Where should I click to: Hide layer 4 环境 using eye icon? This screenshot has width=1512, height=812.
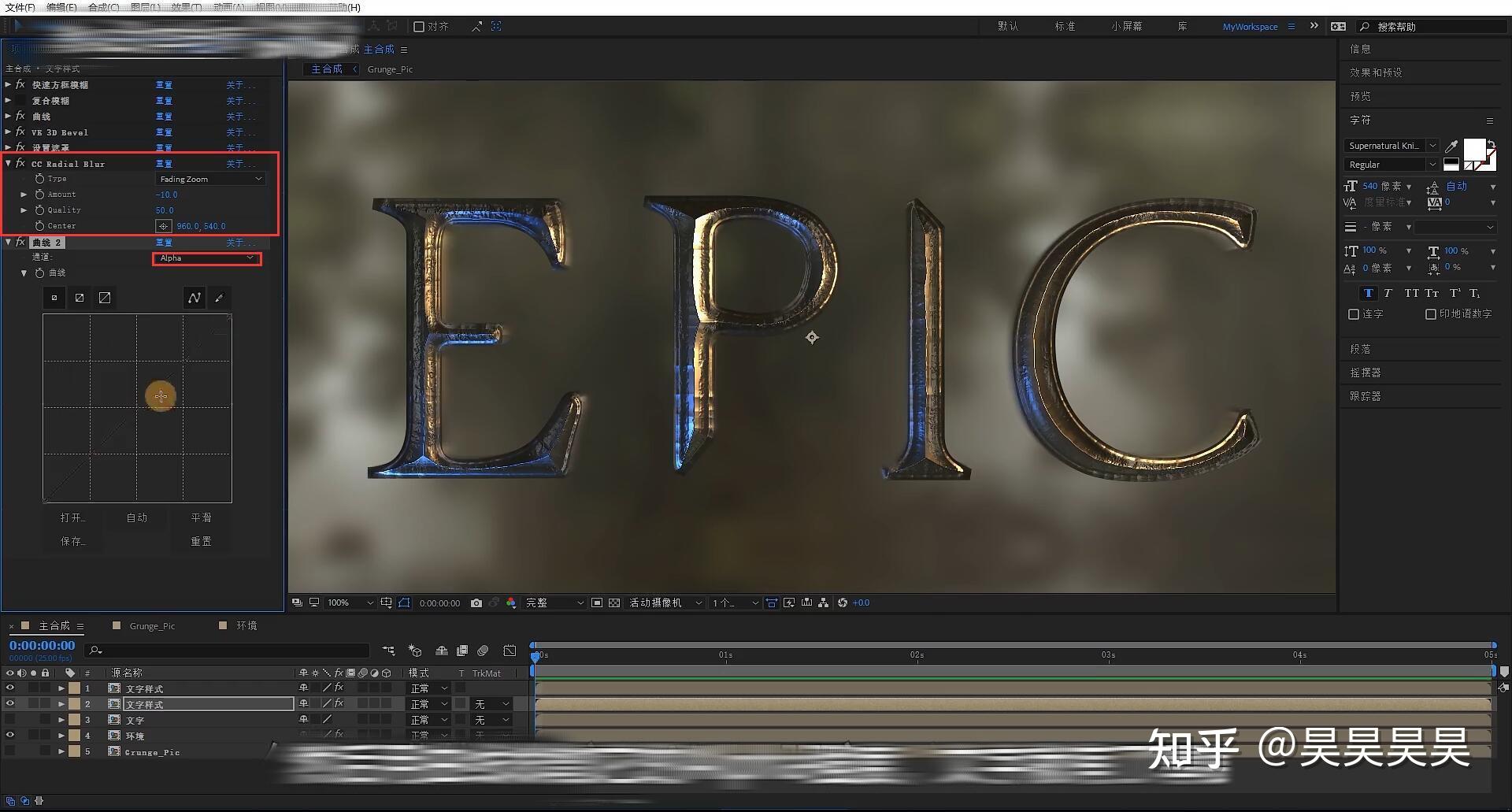10,736
